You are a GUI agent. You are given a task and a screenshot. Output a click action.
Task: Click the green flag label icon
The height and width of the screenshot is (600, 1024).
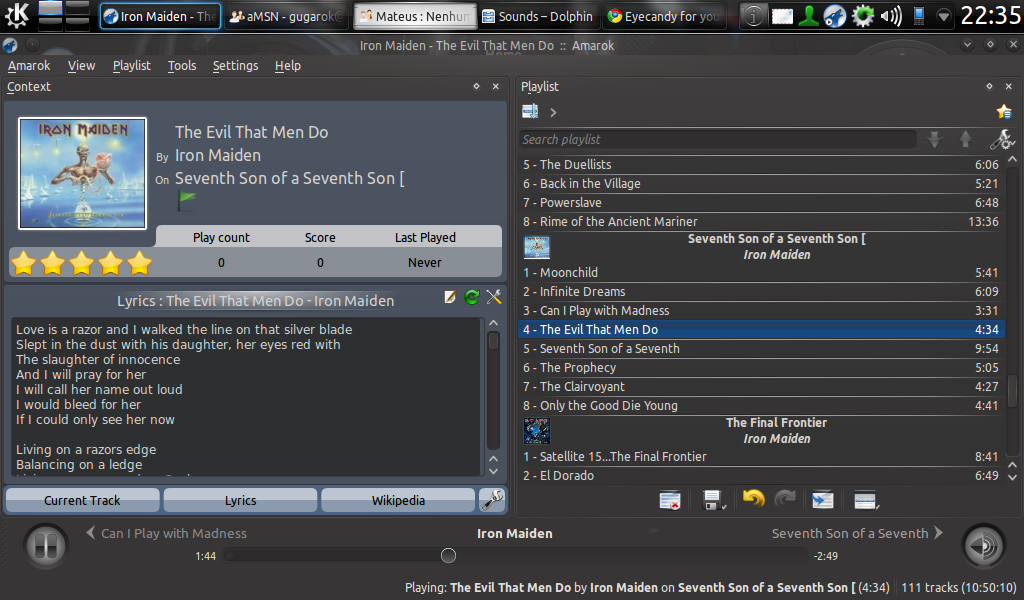click(x=187, y=200)
